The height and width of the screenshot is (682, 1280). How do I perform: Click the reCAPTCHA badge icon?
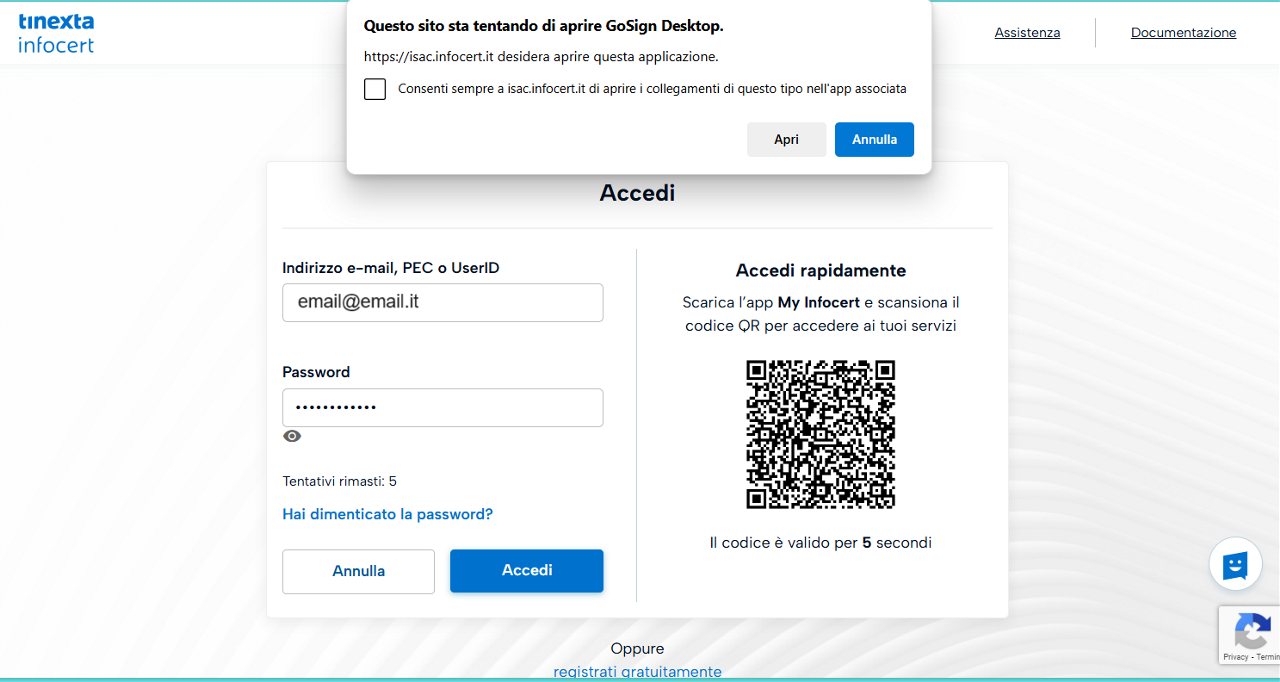pos(1252,631)
